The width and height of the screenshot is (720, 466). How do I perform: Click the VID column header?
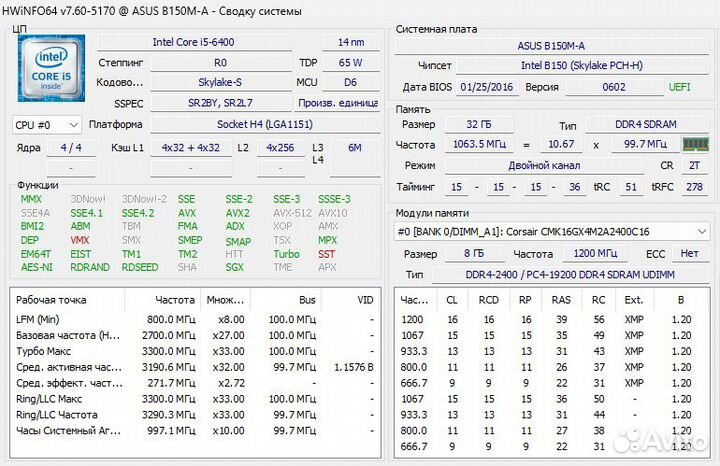tap(351, 300)
